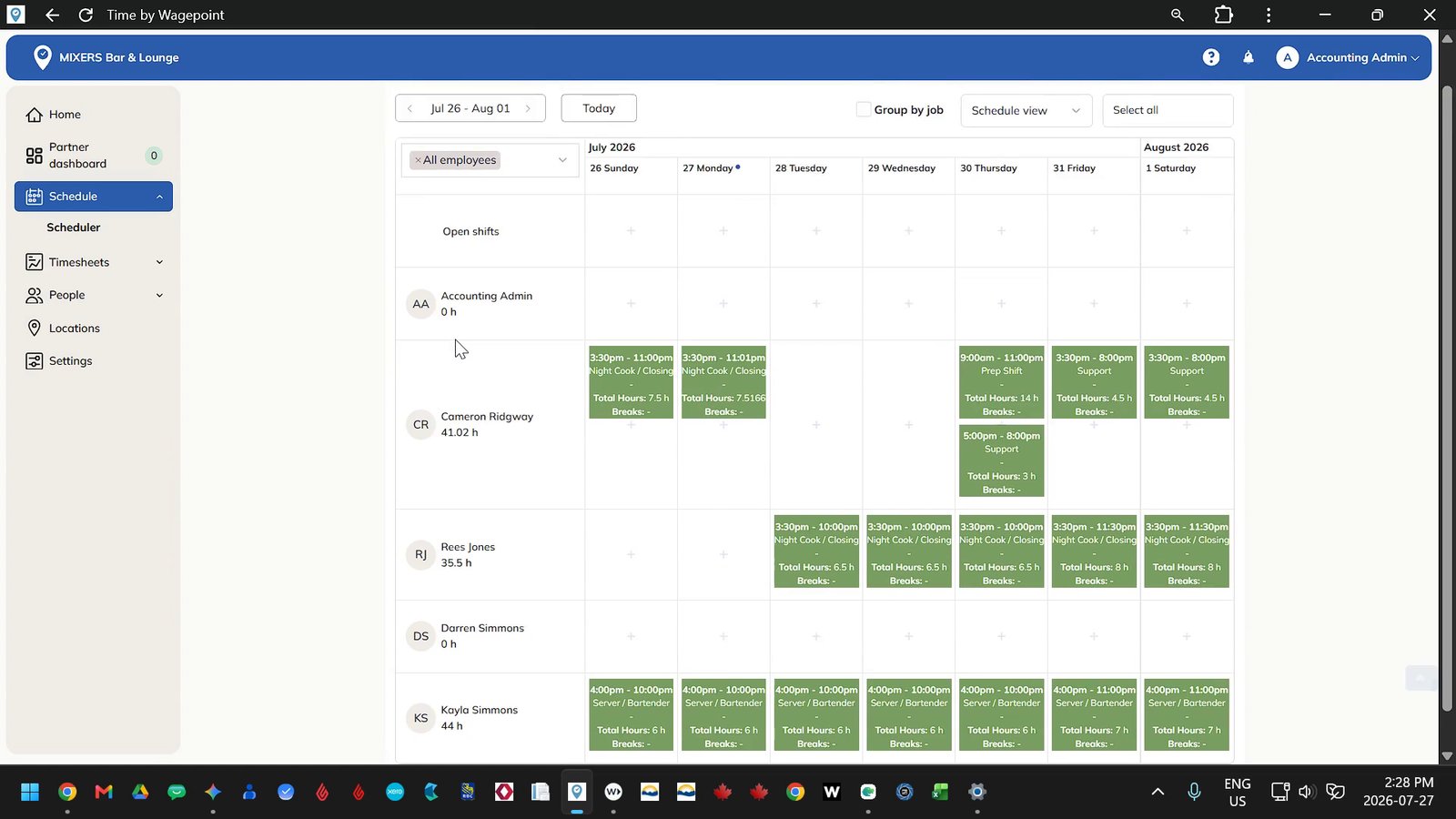The image size is (1456, 819).
Task: Open Excel from the taskbar
Action: click(940, 792)
